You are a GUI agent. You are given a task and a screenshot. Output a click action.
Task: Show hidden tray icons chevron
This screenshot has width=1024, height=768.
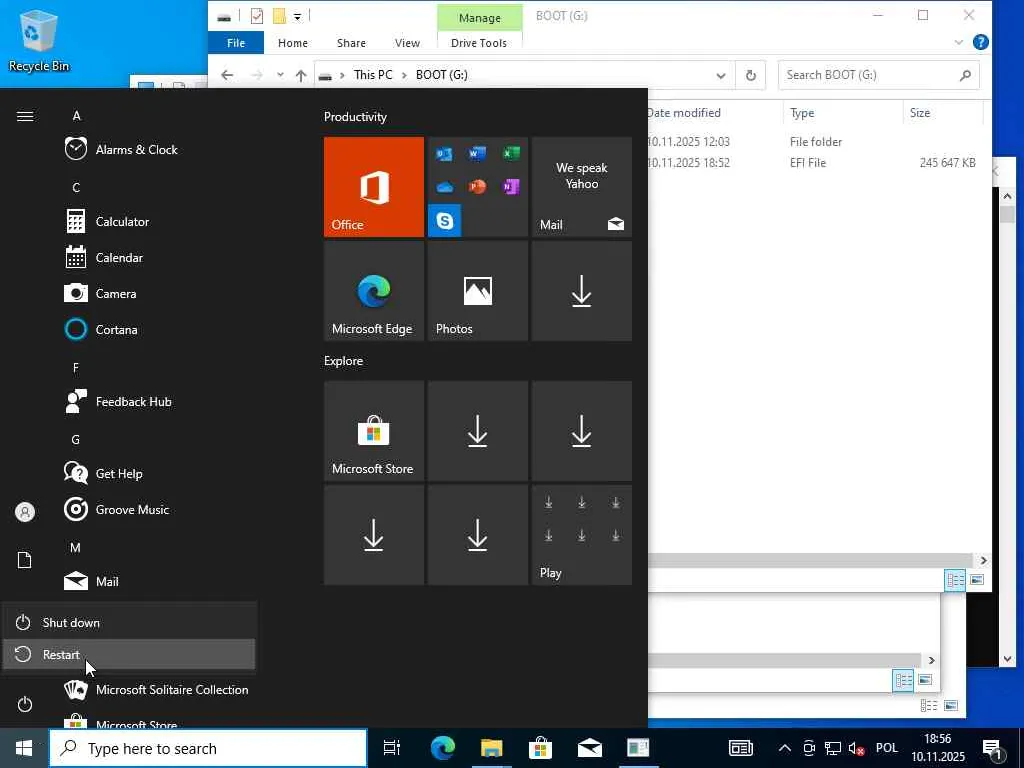tap(784, 748)
